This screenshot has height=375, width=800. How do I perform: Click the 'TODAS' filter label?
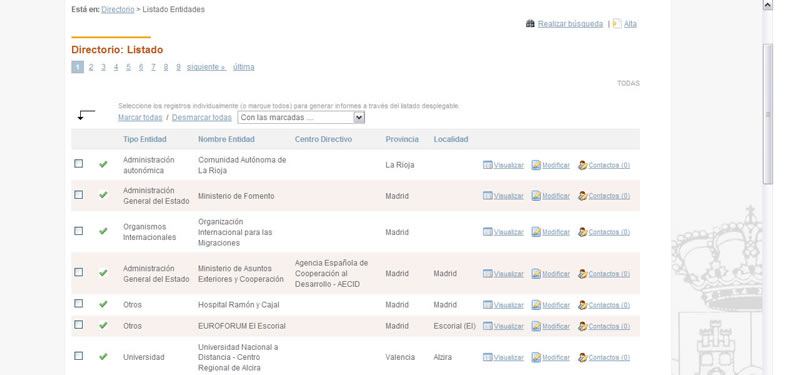629,83
